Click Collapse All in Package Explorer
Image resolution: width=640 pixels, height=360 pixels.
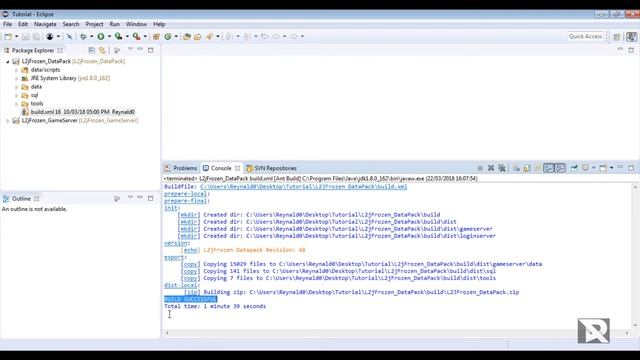point(92,50)
